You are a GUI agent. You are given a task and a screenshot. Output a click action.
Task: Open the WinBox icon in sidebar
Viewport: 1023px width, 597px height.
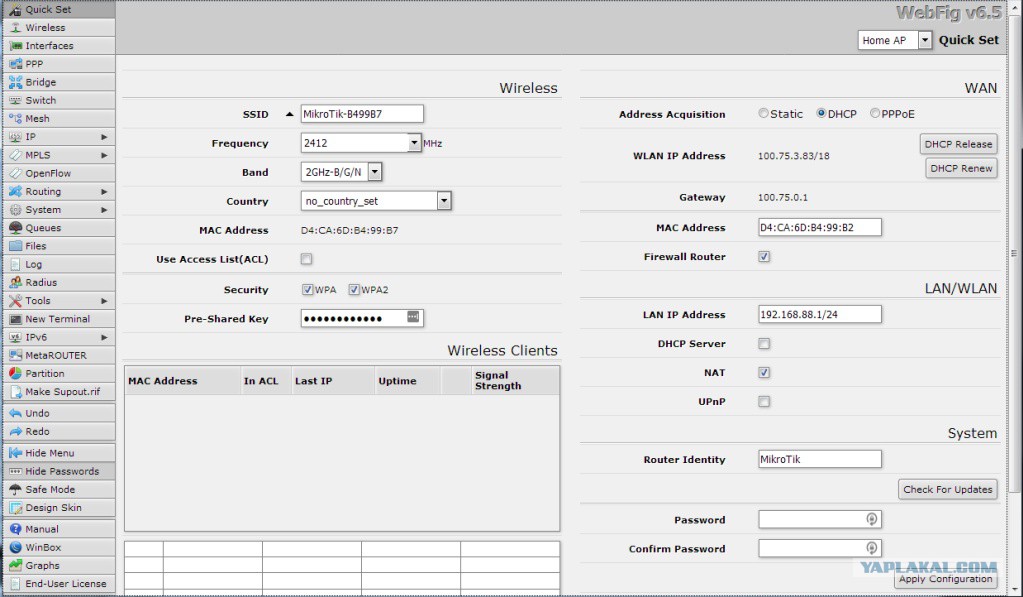(15, 548)
